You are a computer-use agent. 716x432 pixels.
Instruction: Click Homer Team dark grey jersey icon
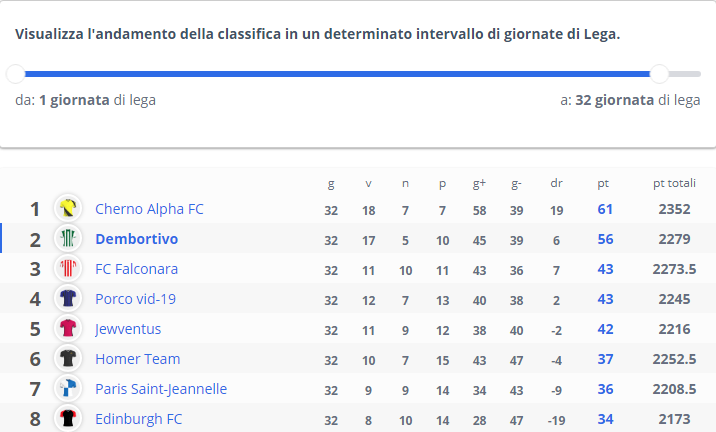click(x=68, y=358)
